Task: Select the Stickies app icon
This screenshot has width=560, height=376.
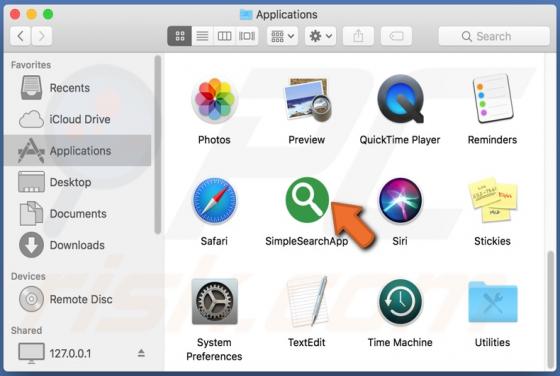Action: point(493,200)
